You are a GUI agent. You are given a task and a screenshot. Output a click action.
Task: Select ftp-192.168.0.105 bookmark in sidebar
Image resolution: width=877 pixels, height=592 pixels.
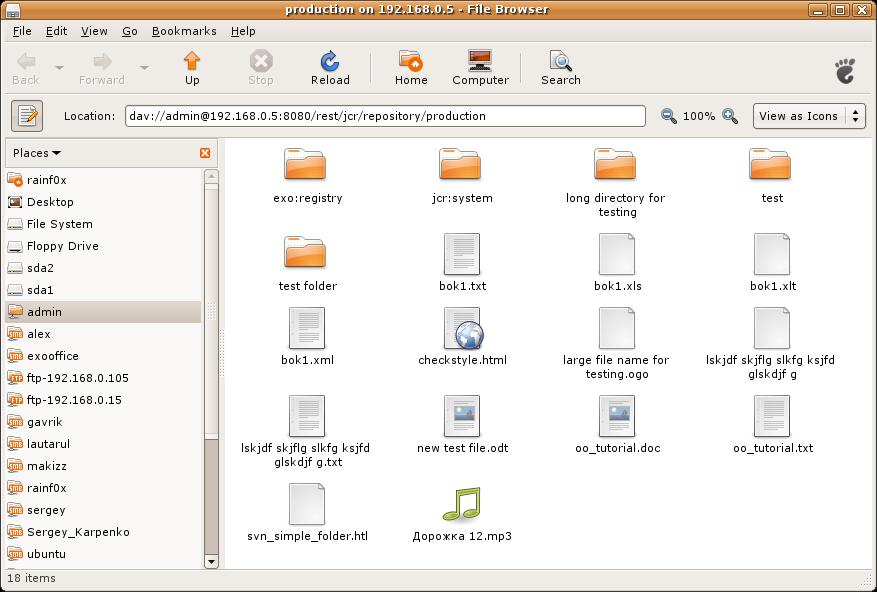coord(77,378)
